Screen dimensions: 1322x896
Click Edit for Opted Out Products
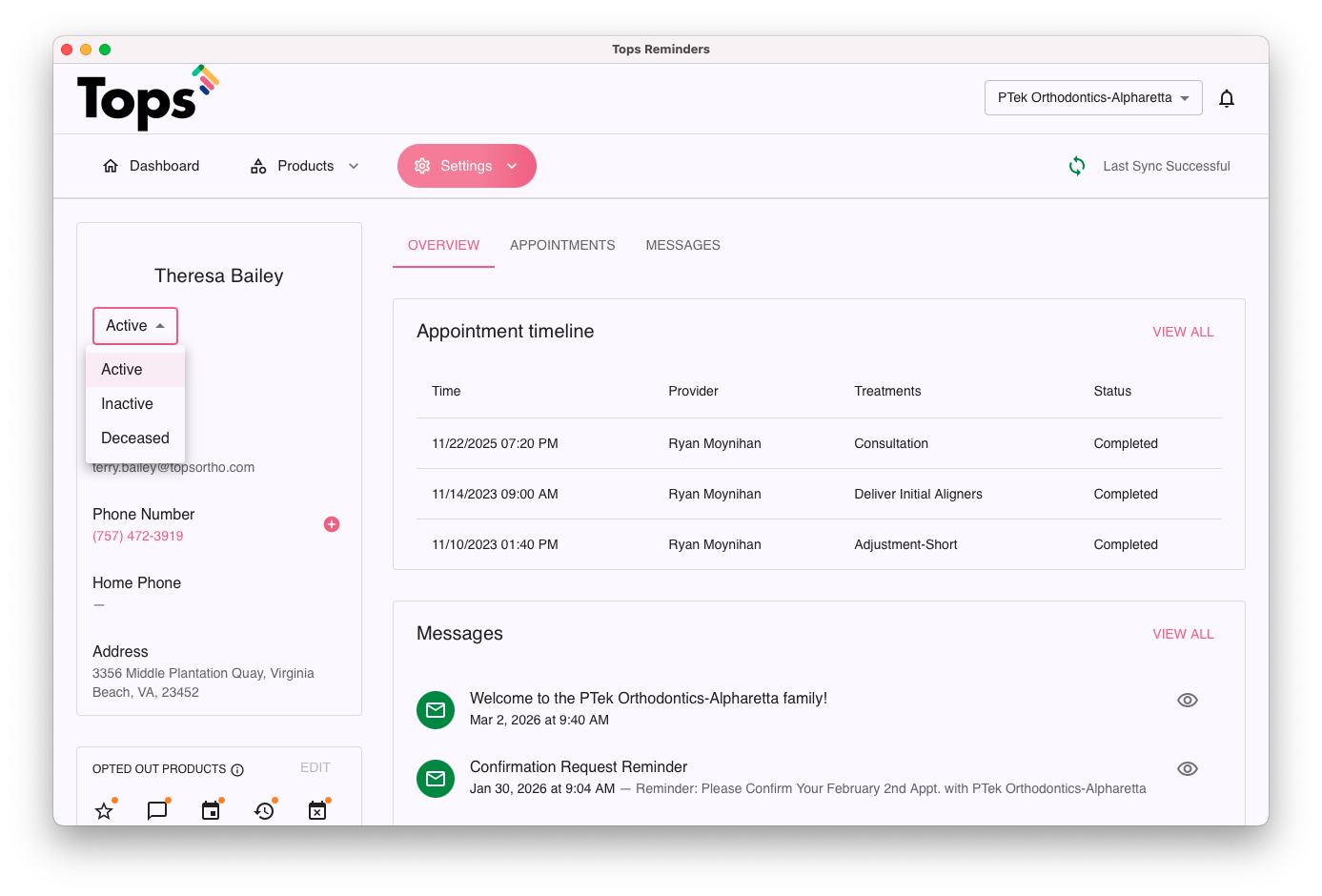[x=315, y=767]
